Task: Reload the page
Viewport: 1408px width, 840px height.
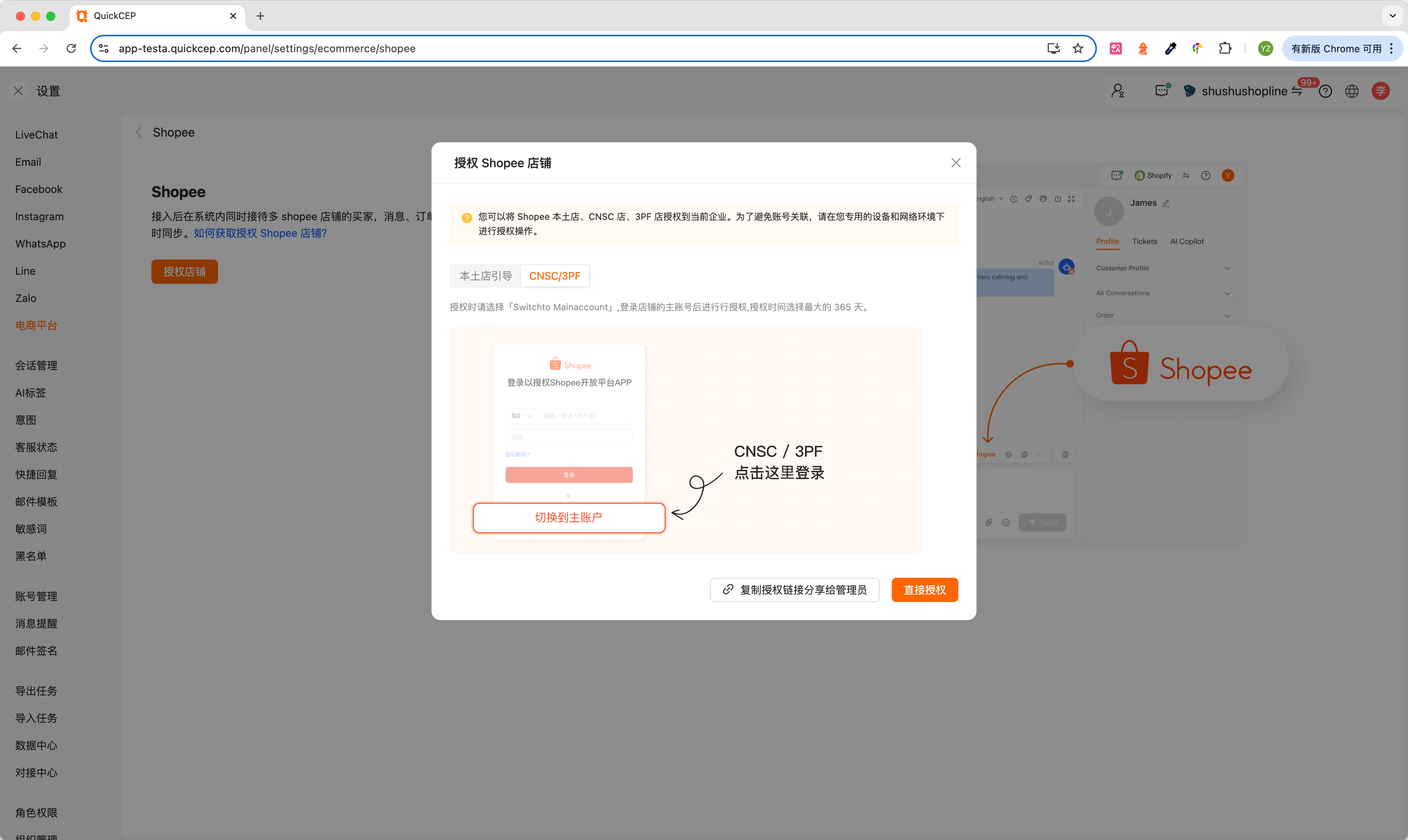Action: 71,49
